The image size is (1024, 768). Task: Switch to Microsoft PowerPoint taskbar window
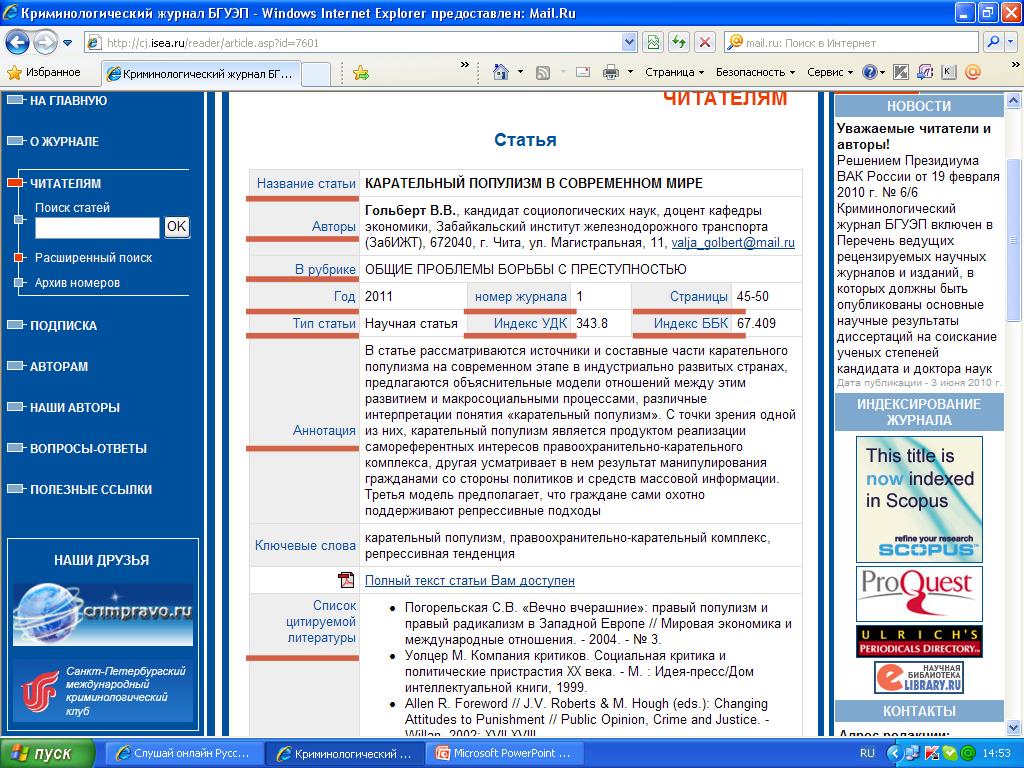[x=504, y=754]
